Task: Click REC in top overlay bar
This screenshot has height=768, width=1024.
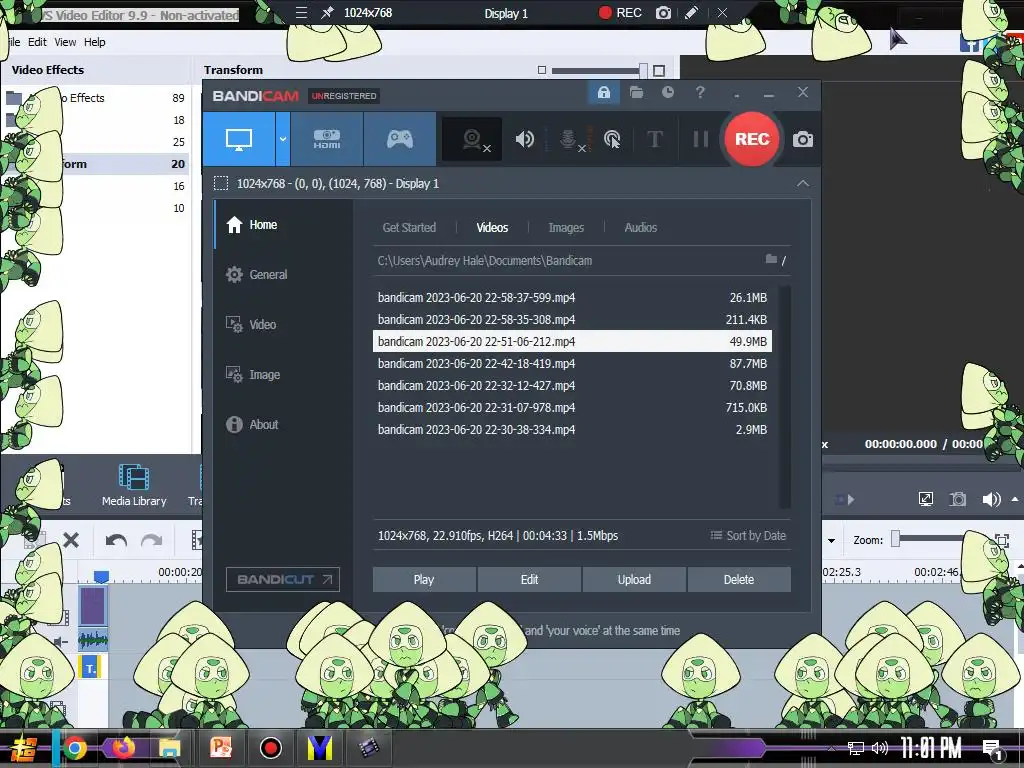Action: tap(620, 12)
